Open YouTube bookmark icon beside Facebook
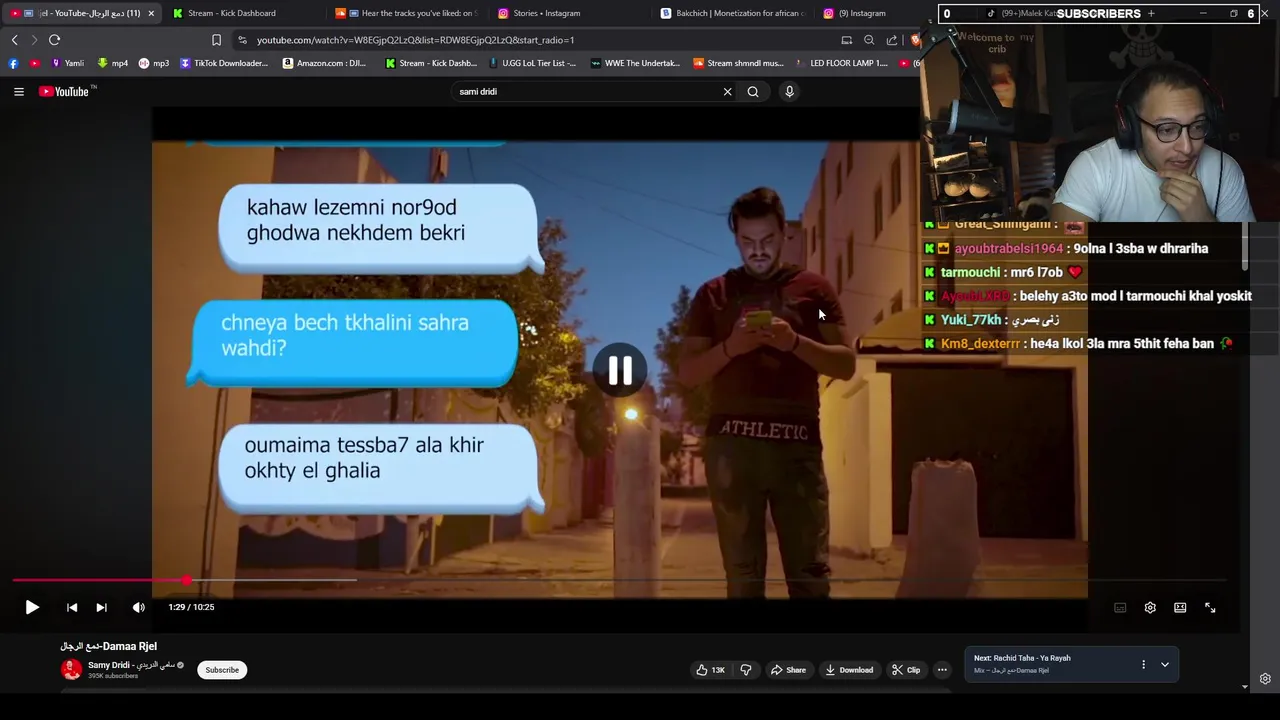The height and width of the screenshot is (720, 1280). (34, 63)
